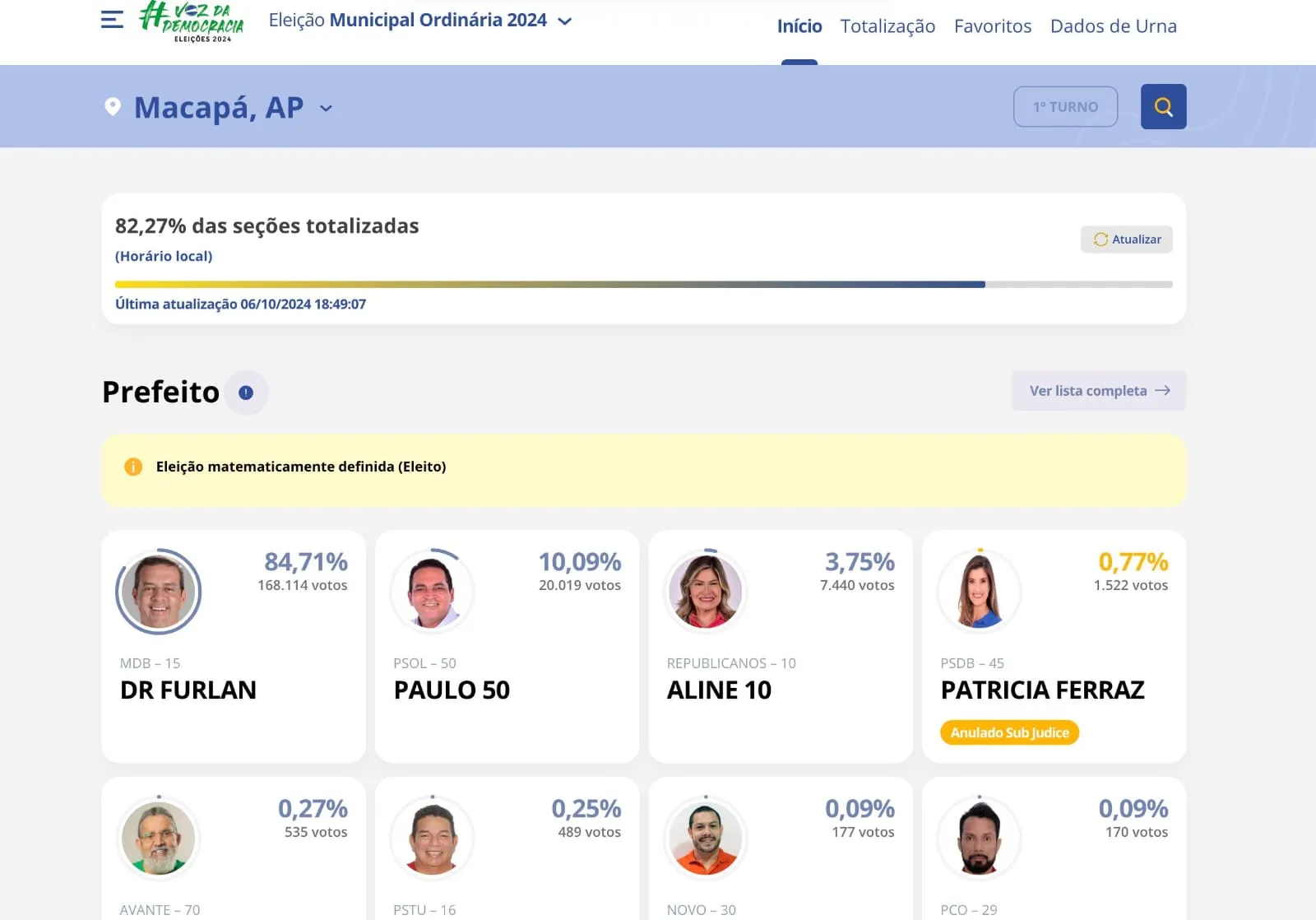Click the 7.440 votos count
Image resolution: width=1316 pixels, height=920 pixels.
[x=857, y=585]
